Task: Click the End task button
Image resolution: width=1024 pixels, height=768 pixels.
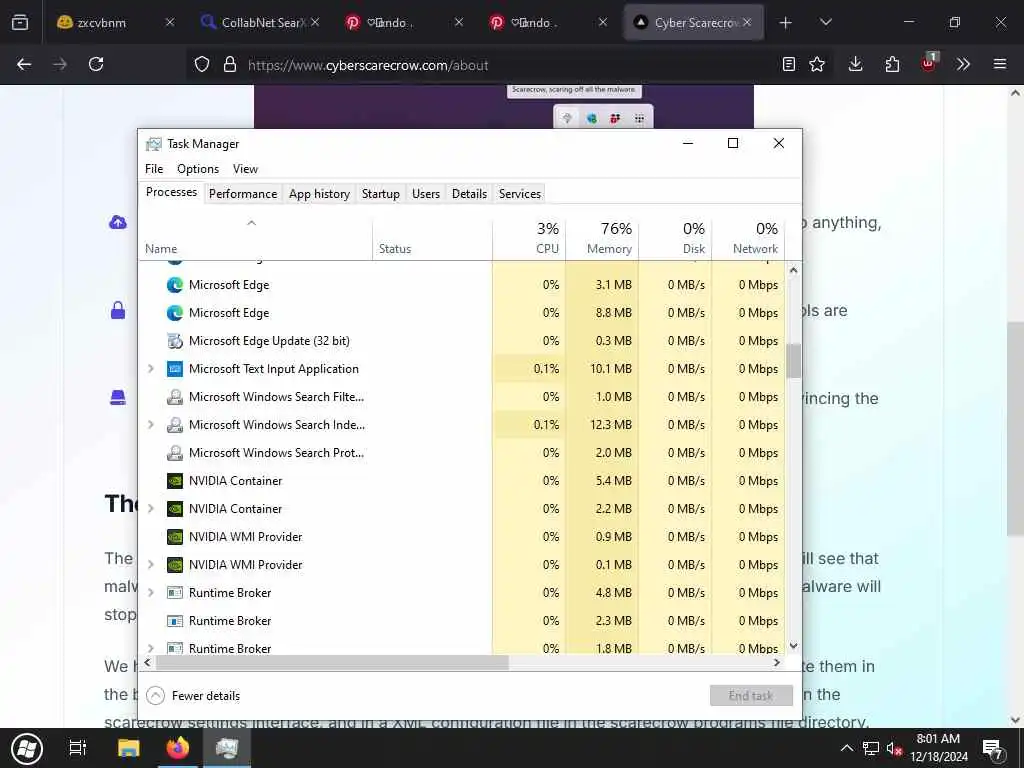Action: pos(751,696)
